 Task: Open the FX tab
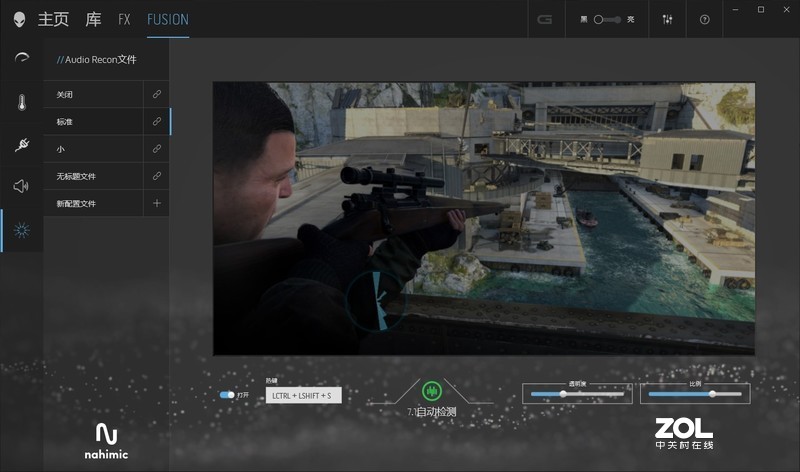tap(124, 19)
